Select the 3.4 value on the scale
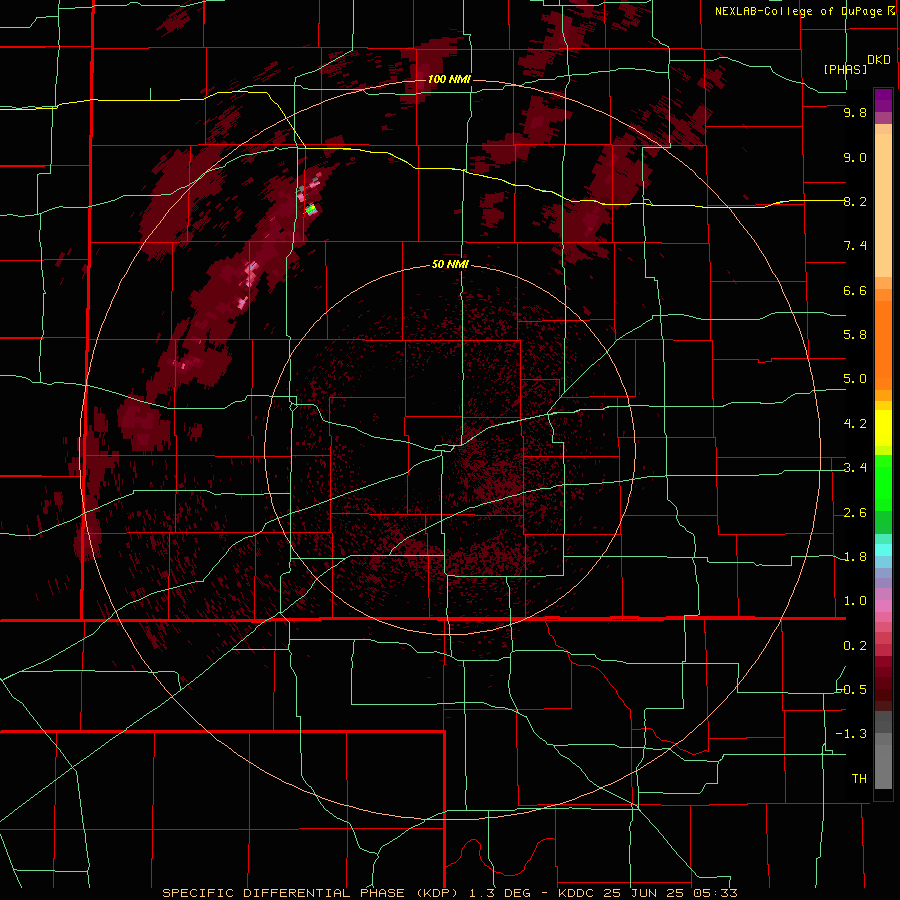Viewport: 900px width, 900px height. pos(855,468)
